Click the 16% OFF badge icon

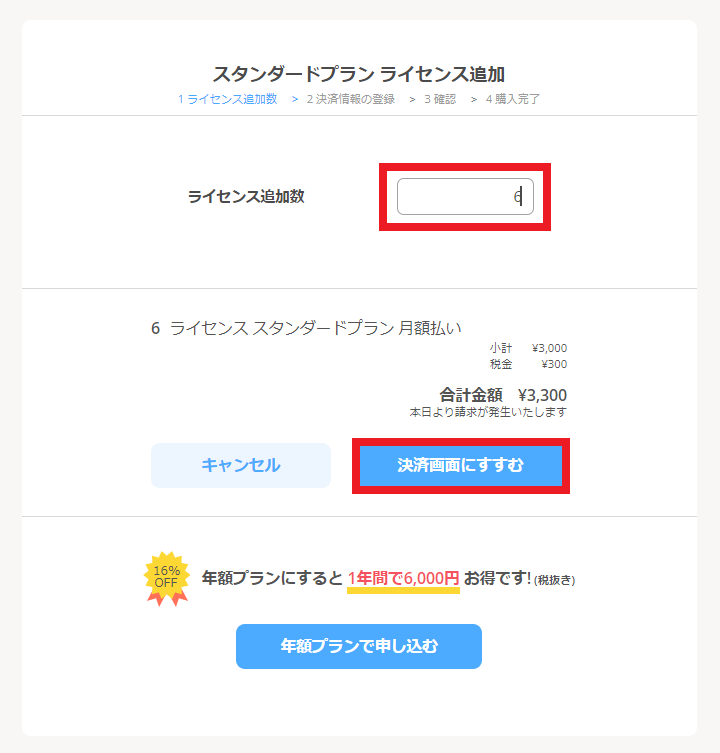click(166, 578)
